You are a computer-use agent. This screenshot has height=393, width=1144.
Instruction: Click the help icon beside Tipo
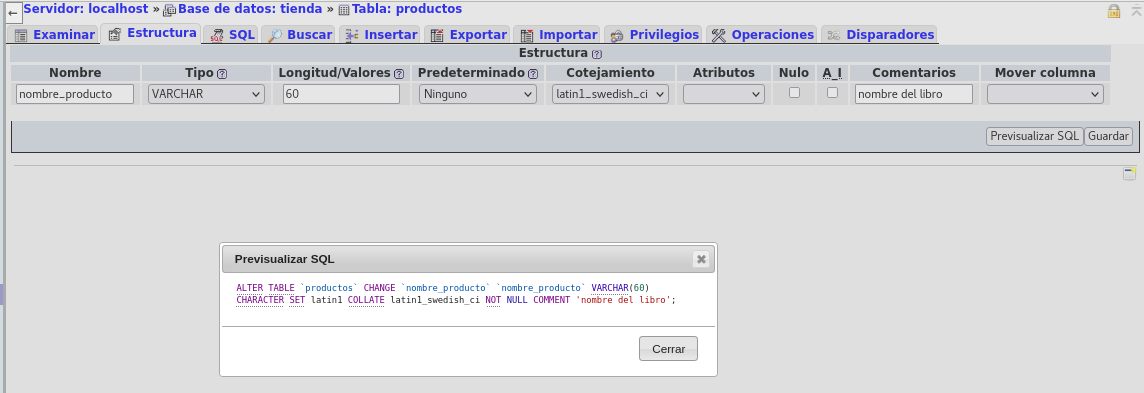(223, 74)
